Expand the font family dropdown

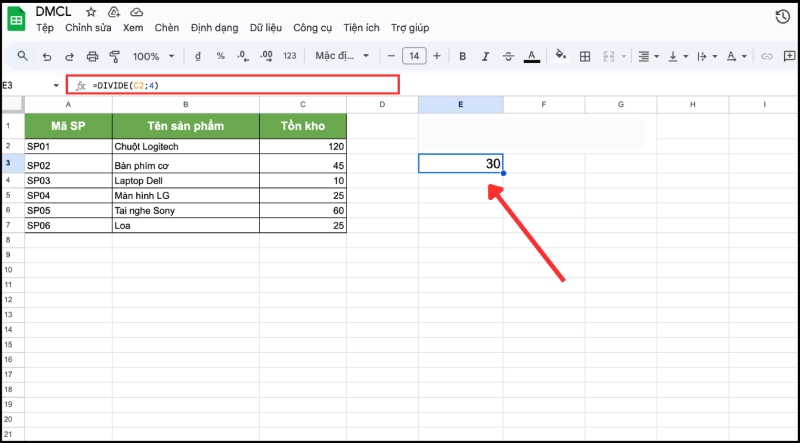[x=342, y=56]
